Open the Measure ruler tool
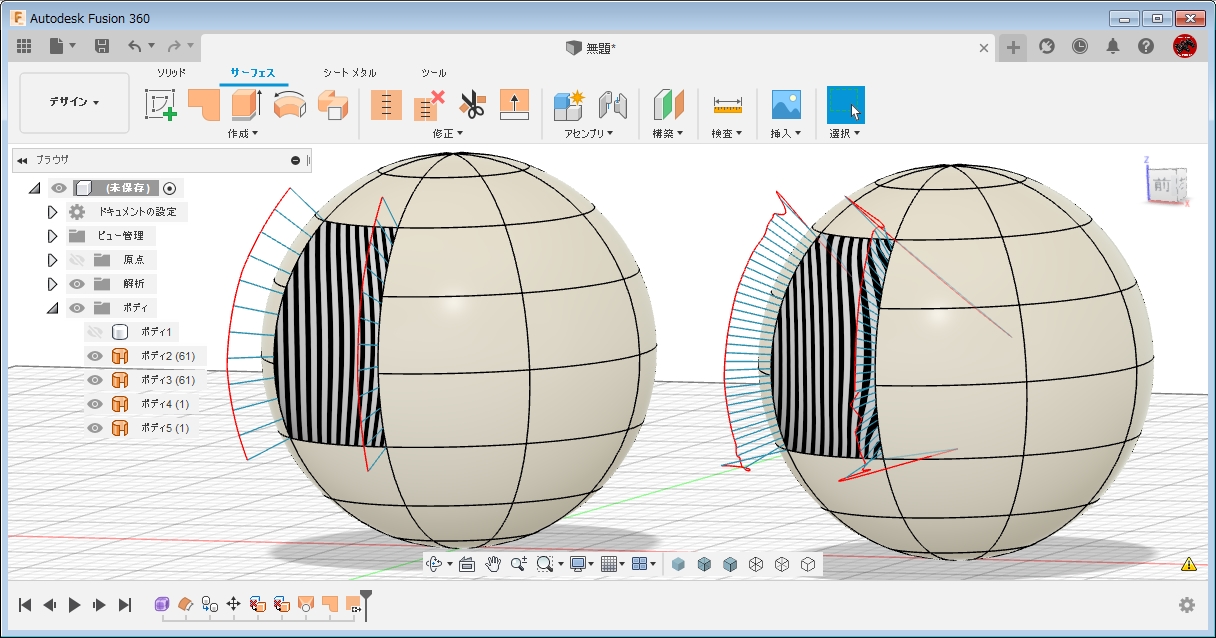Image resolution: width=1216 pixels, height=638 pixels. (727, 105)
